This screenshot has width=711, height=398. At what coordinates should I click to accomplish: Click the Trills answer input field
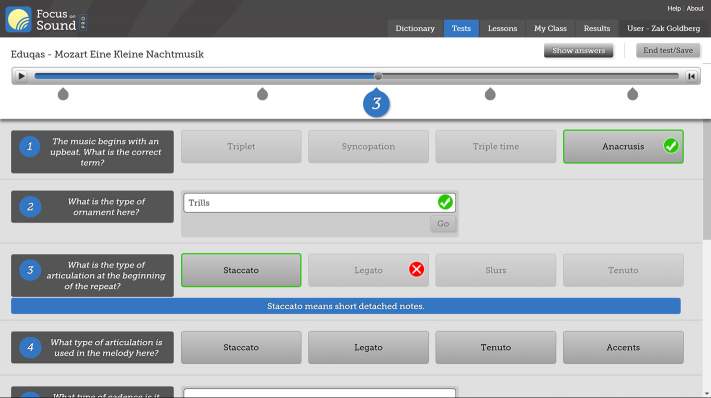click(x=319, y=203)
